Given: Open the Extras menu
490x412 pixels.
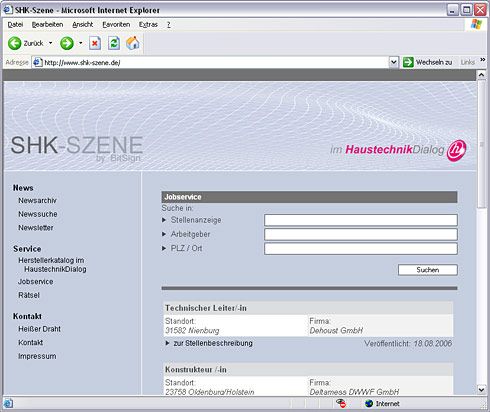Looking at the screenshot, I should tap(148, 24).
